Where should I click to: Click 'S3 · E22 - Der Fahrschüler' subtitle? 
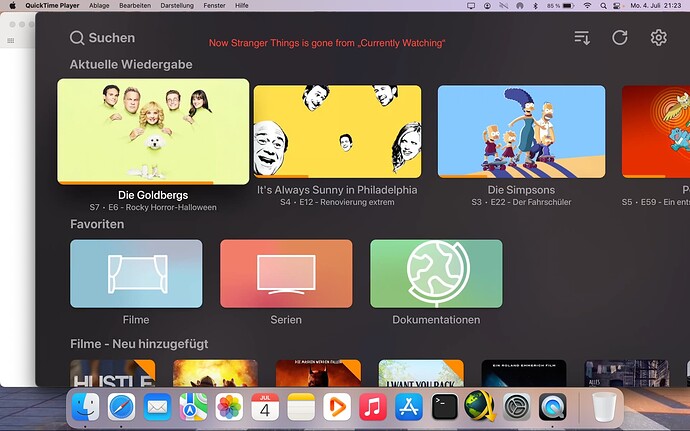pyautogui.click(x=521, y=202)
